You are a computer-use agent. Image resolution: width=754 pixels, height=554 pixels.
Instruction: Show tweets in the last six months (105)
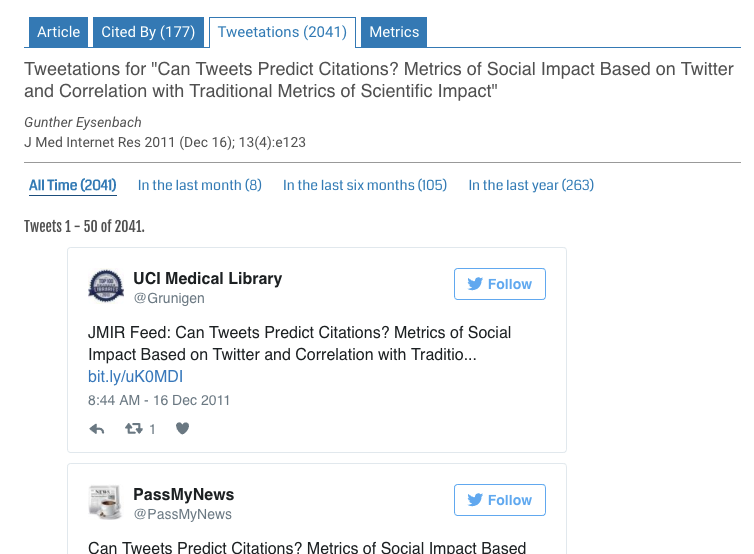(364, 185)
